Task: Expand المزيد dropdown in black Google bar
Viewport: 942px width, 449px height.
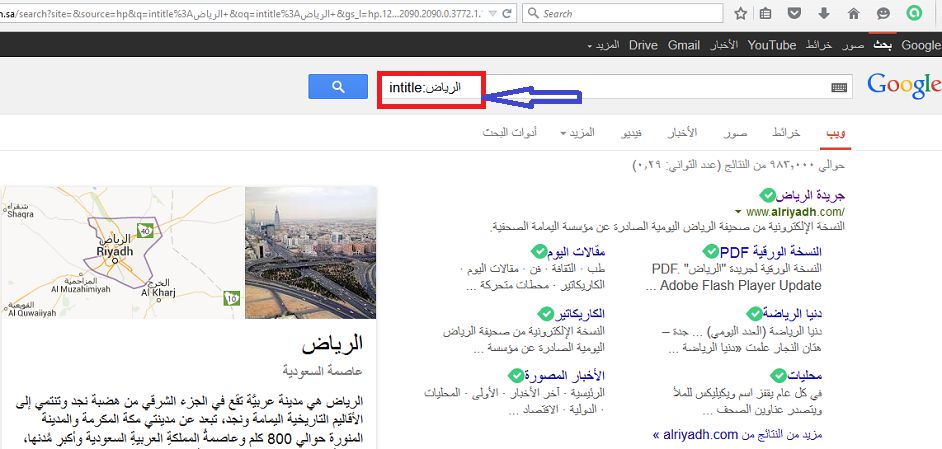Action: tap(603, 46)
